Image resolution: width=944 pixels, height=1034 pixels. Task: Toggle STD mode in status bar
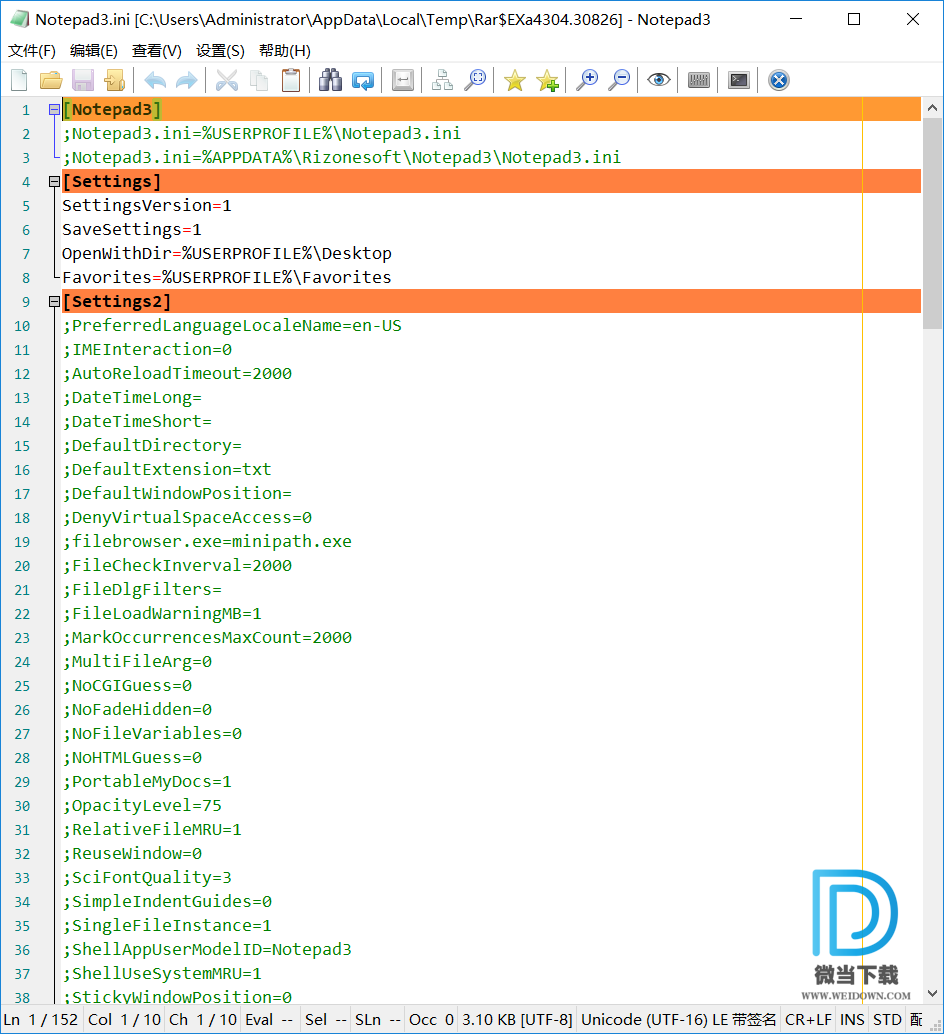coord(887,1019)
